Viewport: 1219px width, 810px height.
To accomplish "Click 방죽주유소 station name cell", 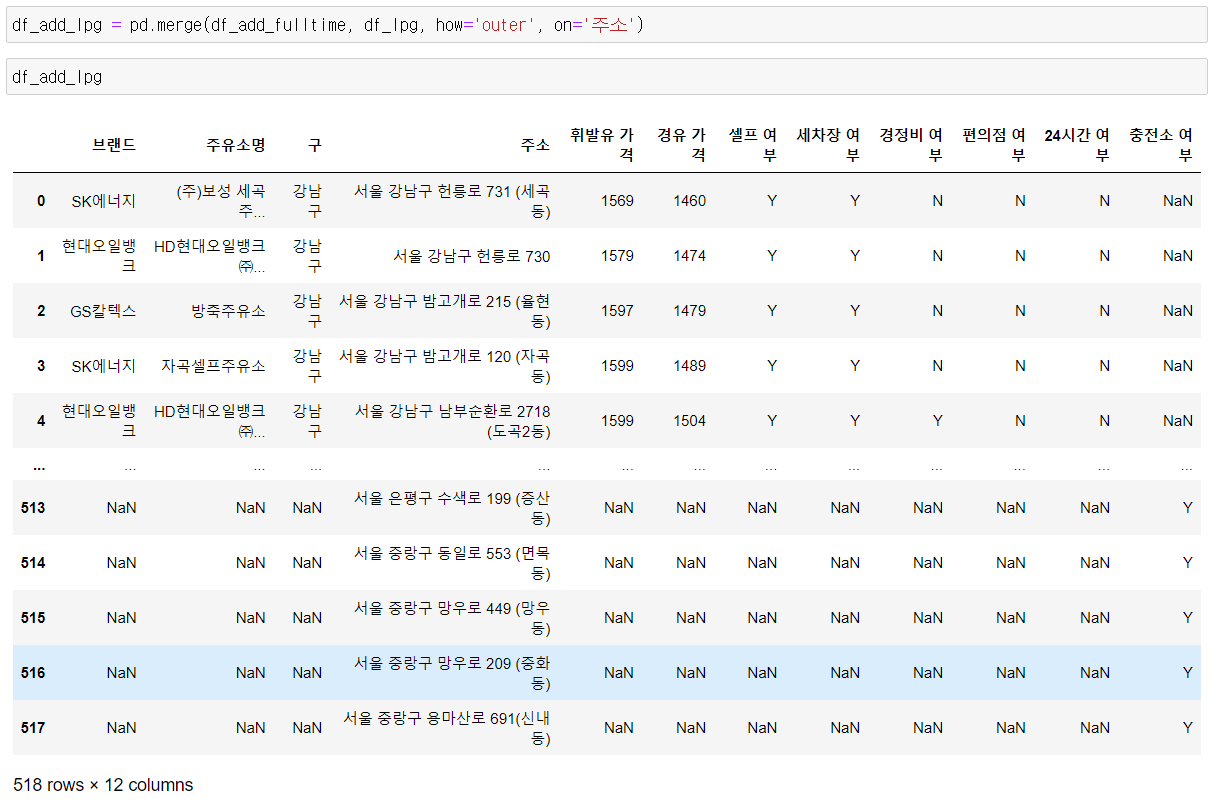I will pos(228,311).
